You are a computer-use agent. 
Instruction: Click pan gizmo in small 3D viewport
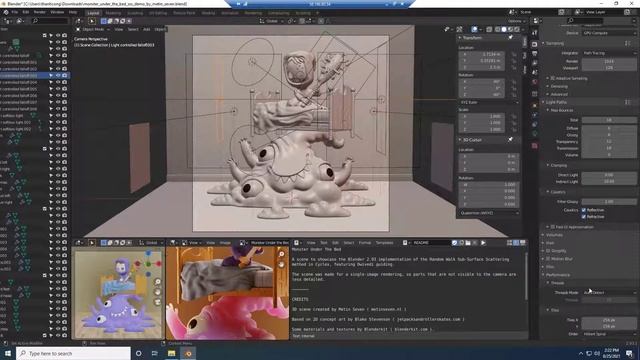tap(158, 292)
